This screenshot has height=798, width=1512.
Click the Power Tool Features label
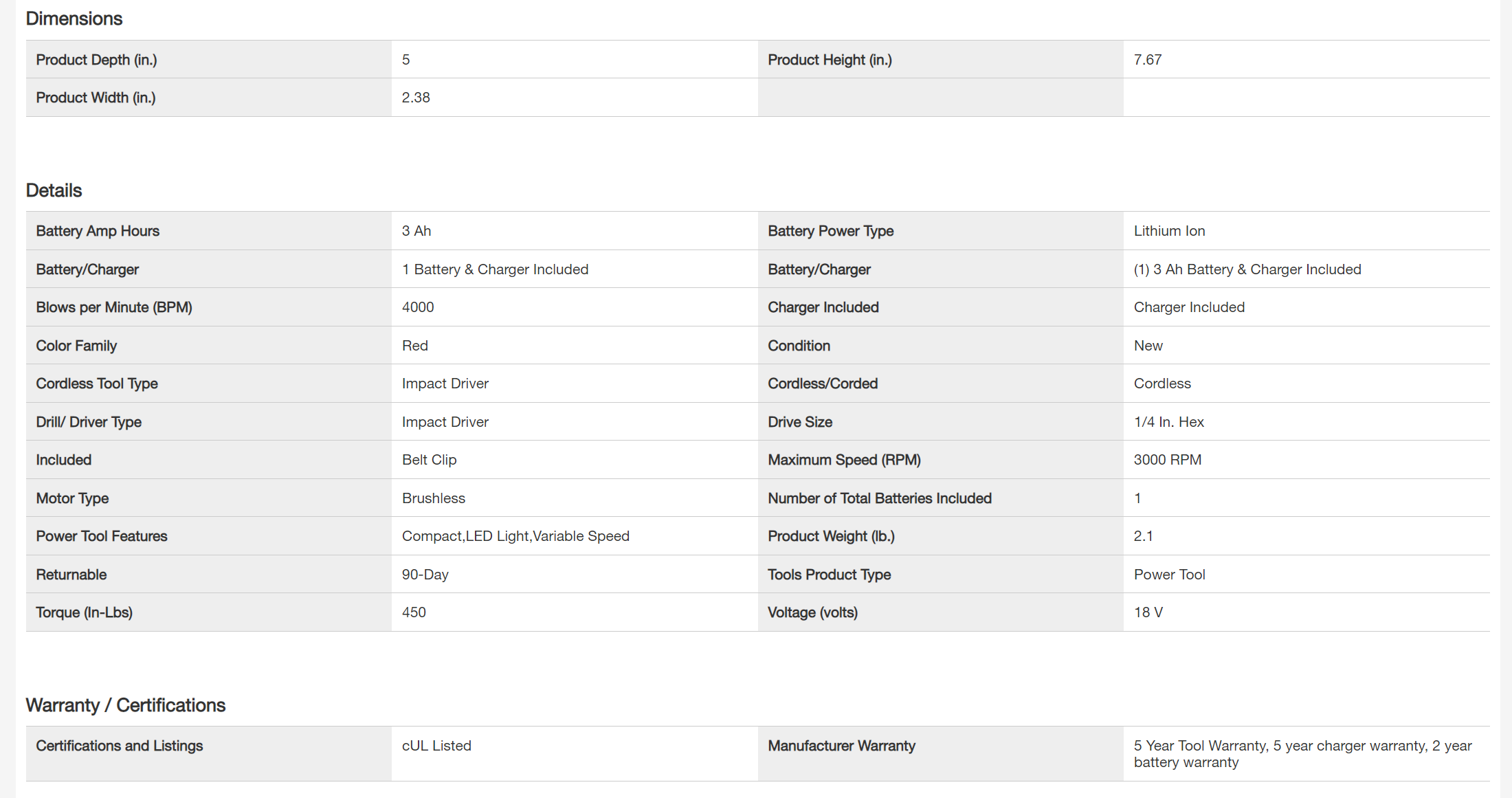click(102, 536)
